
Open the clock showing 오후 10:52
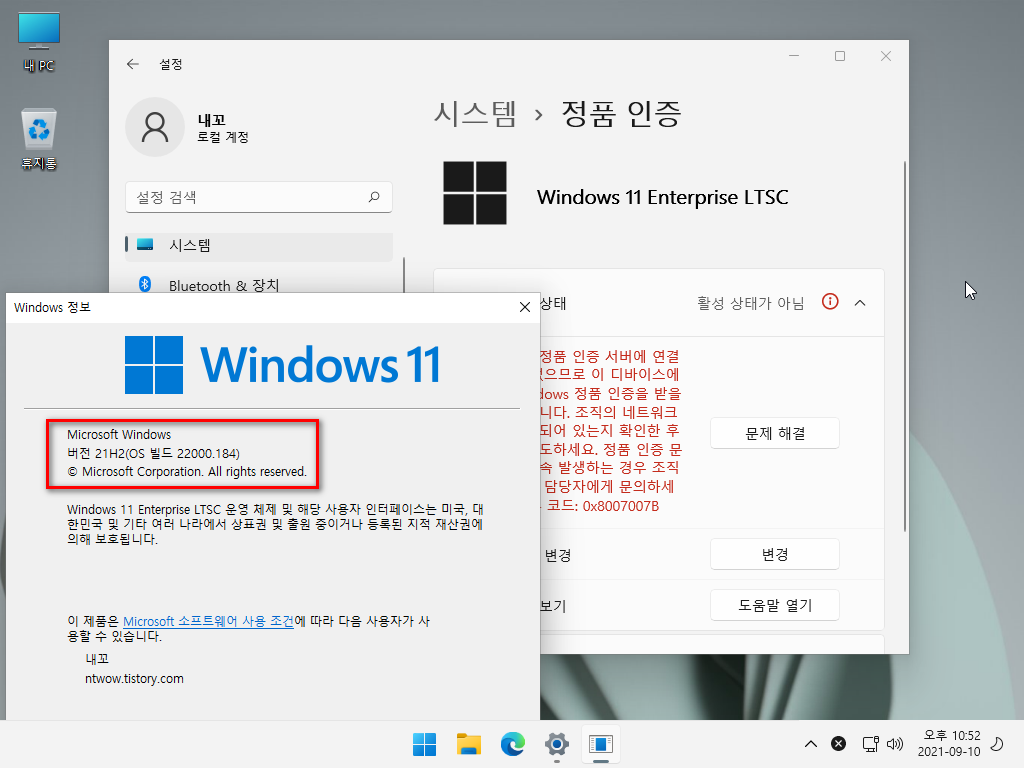click(949, 744)
